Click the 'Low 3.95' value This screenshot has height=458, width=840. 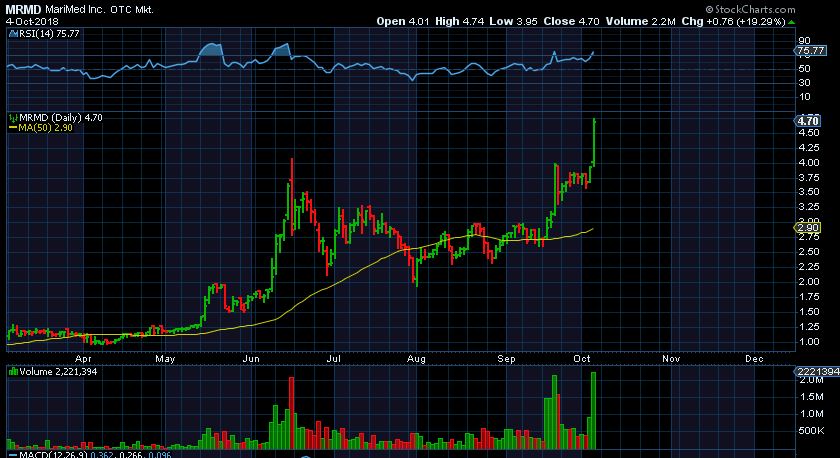[x=514, y=21]
